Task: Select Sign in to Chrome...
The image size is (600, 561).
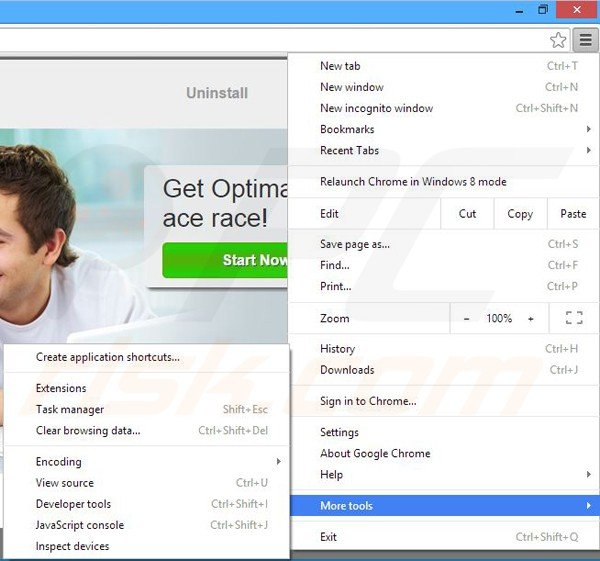Action: click(x=444, y=401)
